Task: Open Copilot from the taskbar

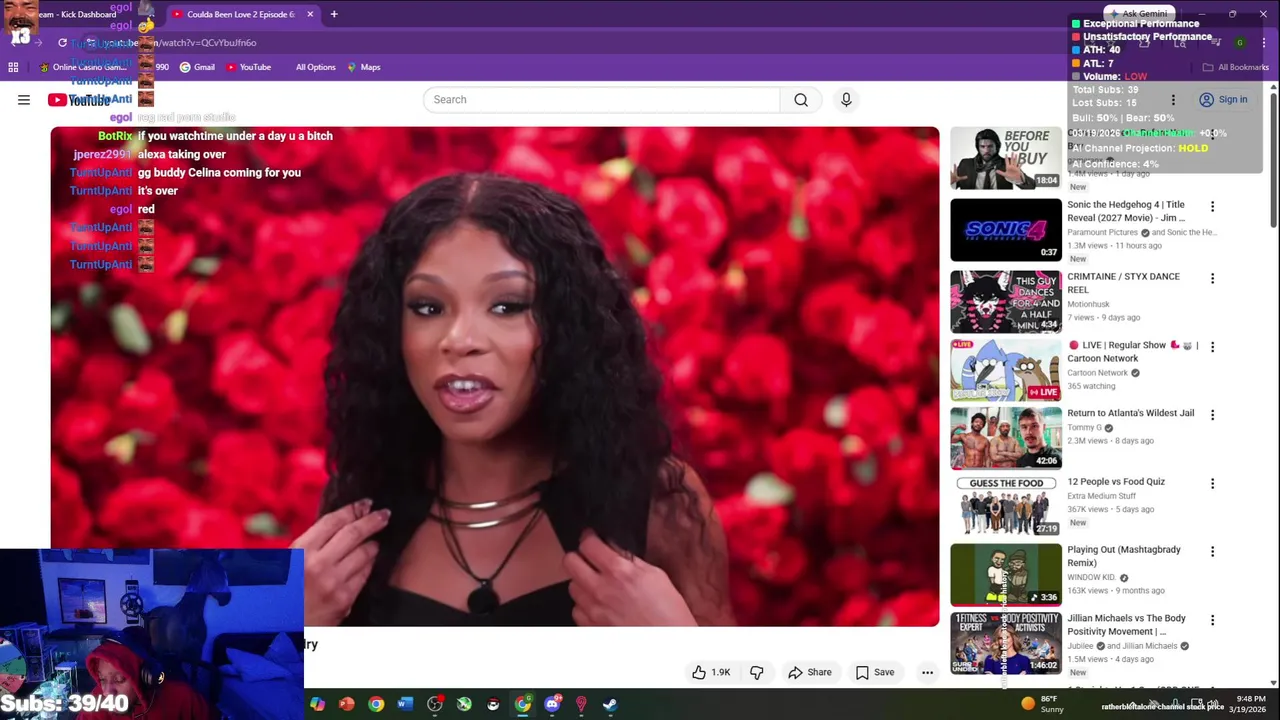Action: pos(317,704)
